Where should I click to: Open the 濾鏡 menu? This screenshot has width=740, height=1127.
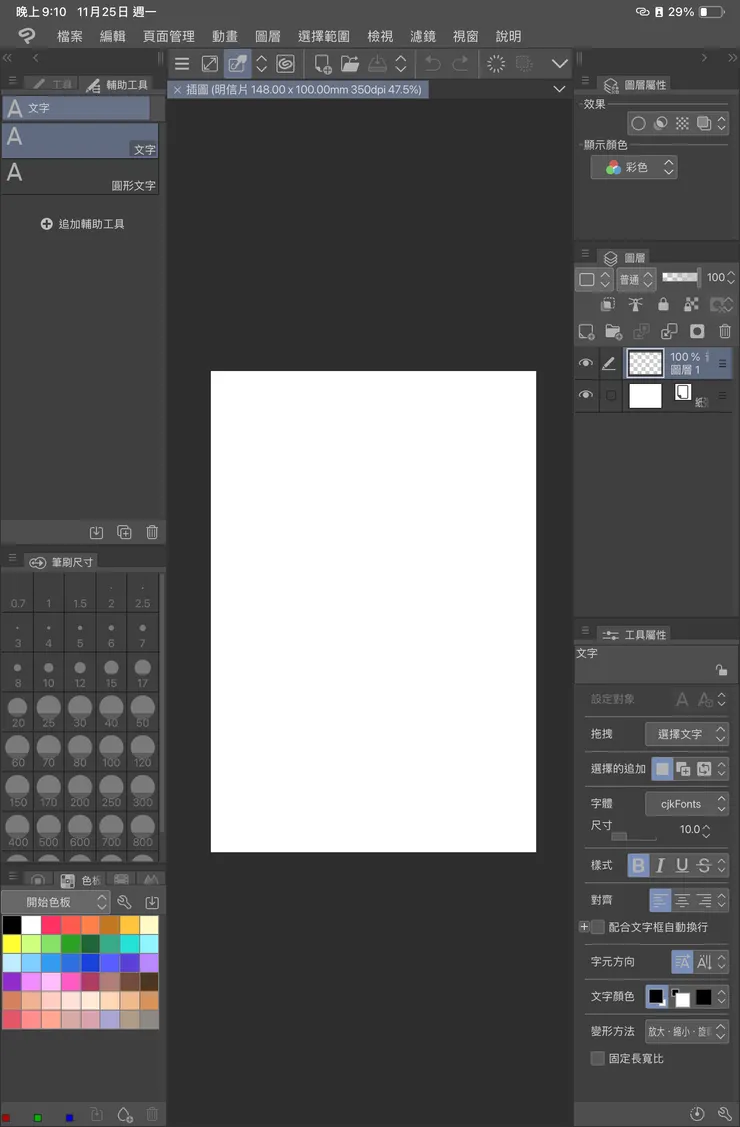pyautogui.click(x=423, y=36)
